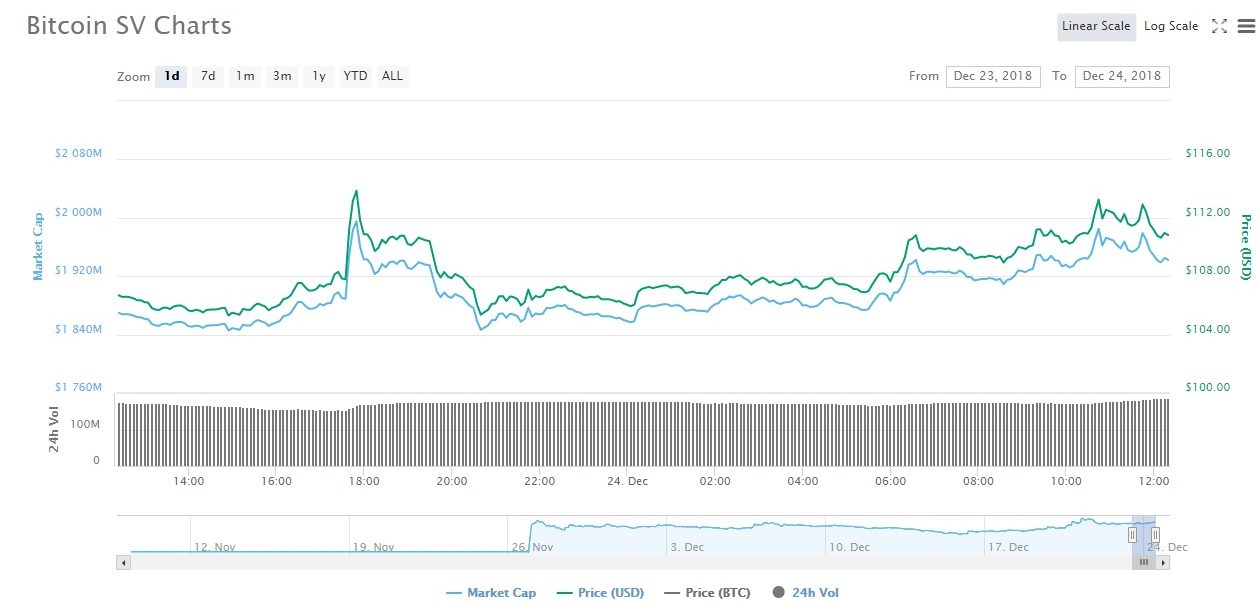Viewport: 1260px width, 607px height.
Task: Toggle fullscreen chart view icon
Action: (1219, 27)
